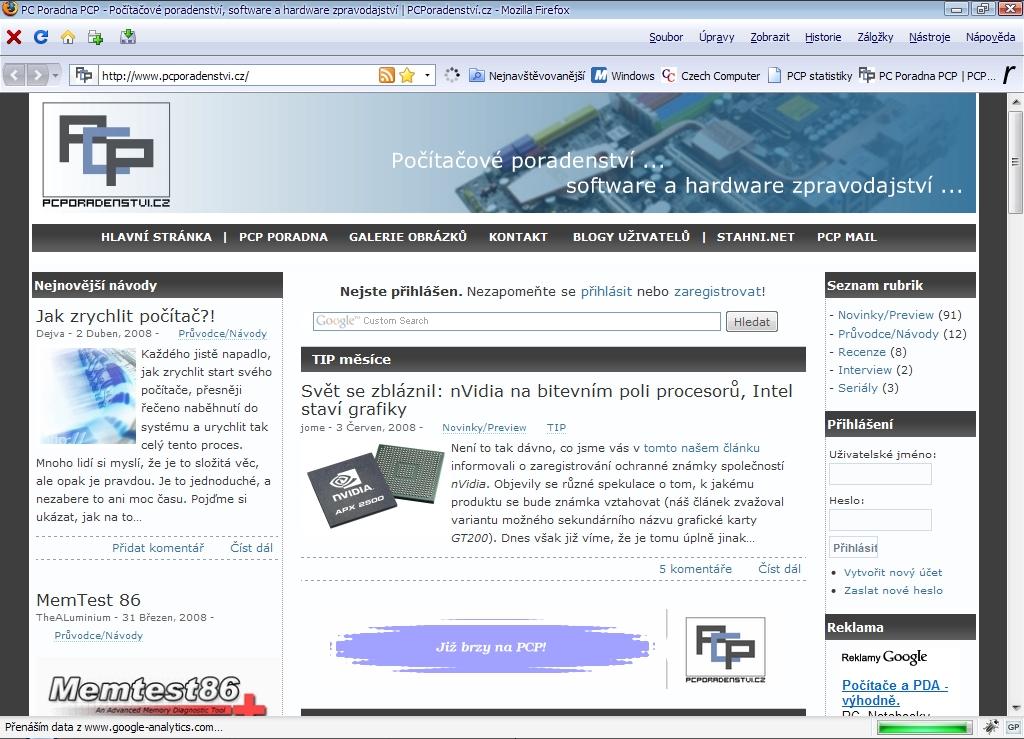Click the PCP logo in the site header
This screenshot has width=1024, height=739.
click(x=106, y=155)
